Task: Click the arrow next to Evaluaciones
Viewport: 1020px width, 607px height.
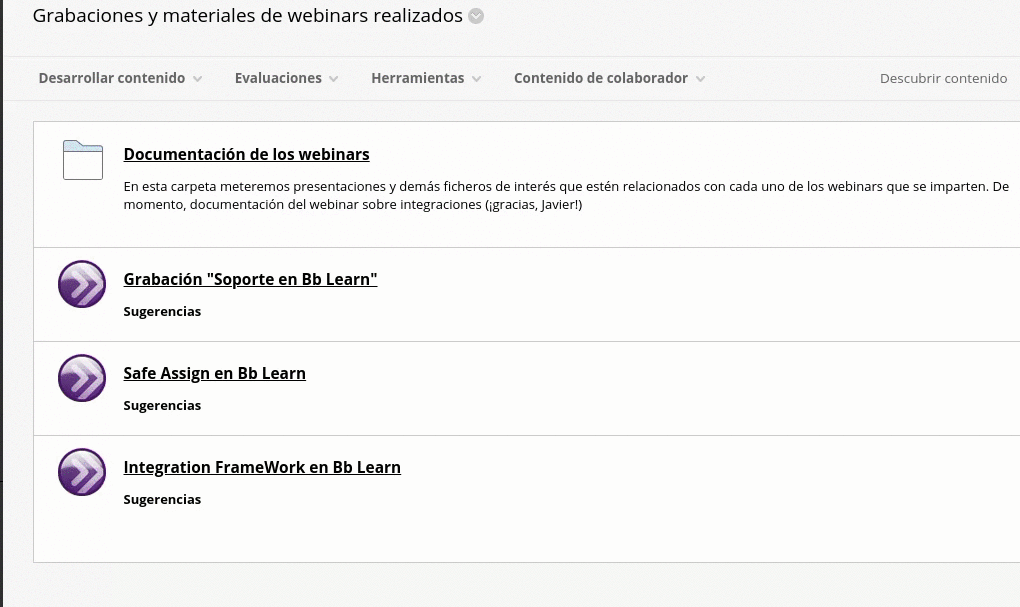Action: tap(333, 79)
